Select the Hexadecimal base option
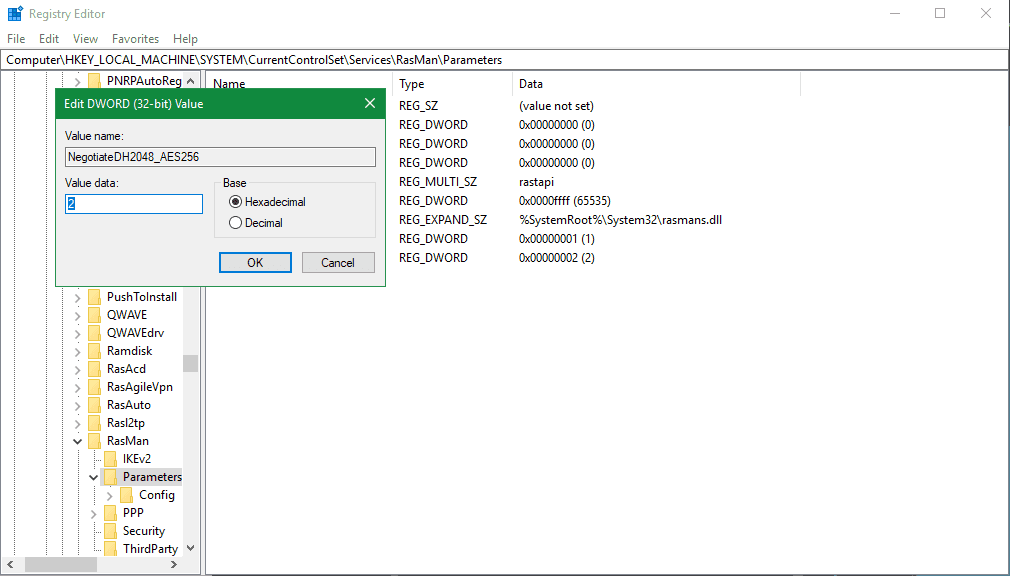Viewport: 1010px width, 576px height. pos(236,202)
